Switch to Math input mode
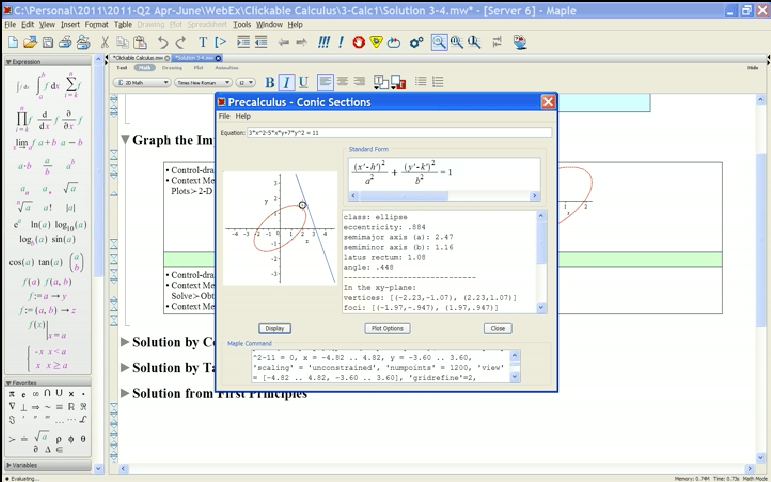 [x=144, y=68]
